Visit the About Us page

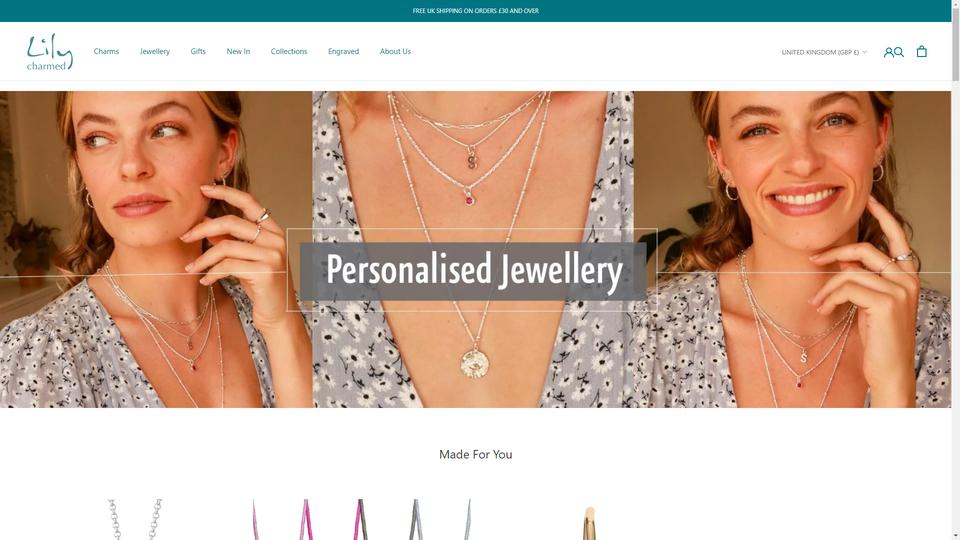click(395, 51)
